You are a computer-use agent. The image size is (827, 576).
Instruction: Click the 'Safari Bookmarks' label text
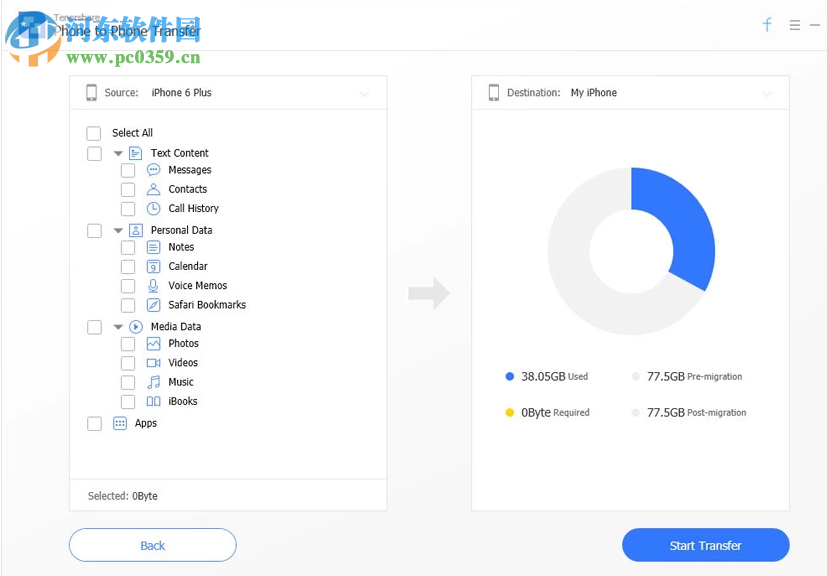pos(207,305)
